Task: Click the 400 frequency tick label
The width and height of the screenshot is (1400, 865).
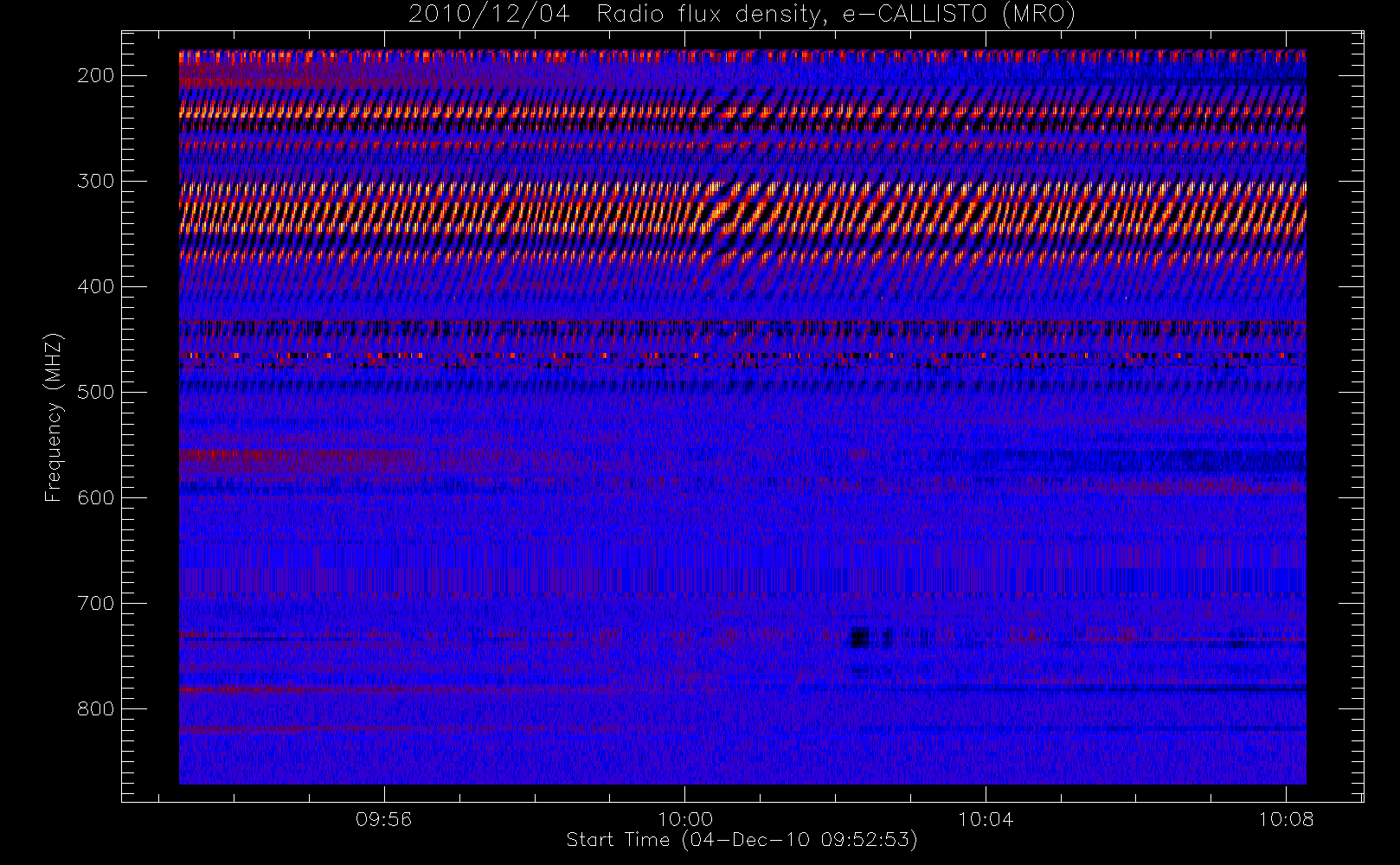Action: coord(95,286)
